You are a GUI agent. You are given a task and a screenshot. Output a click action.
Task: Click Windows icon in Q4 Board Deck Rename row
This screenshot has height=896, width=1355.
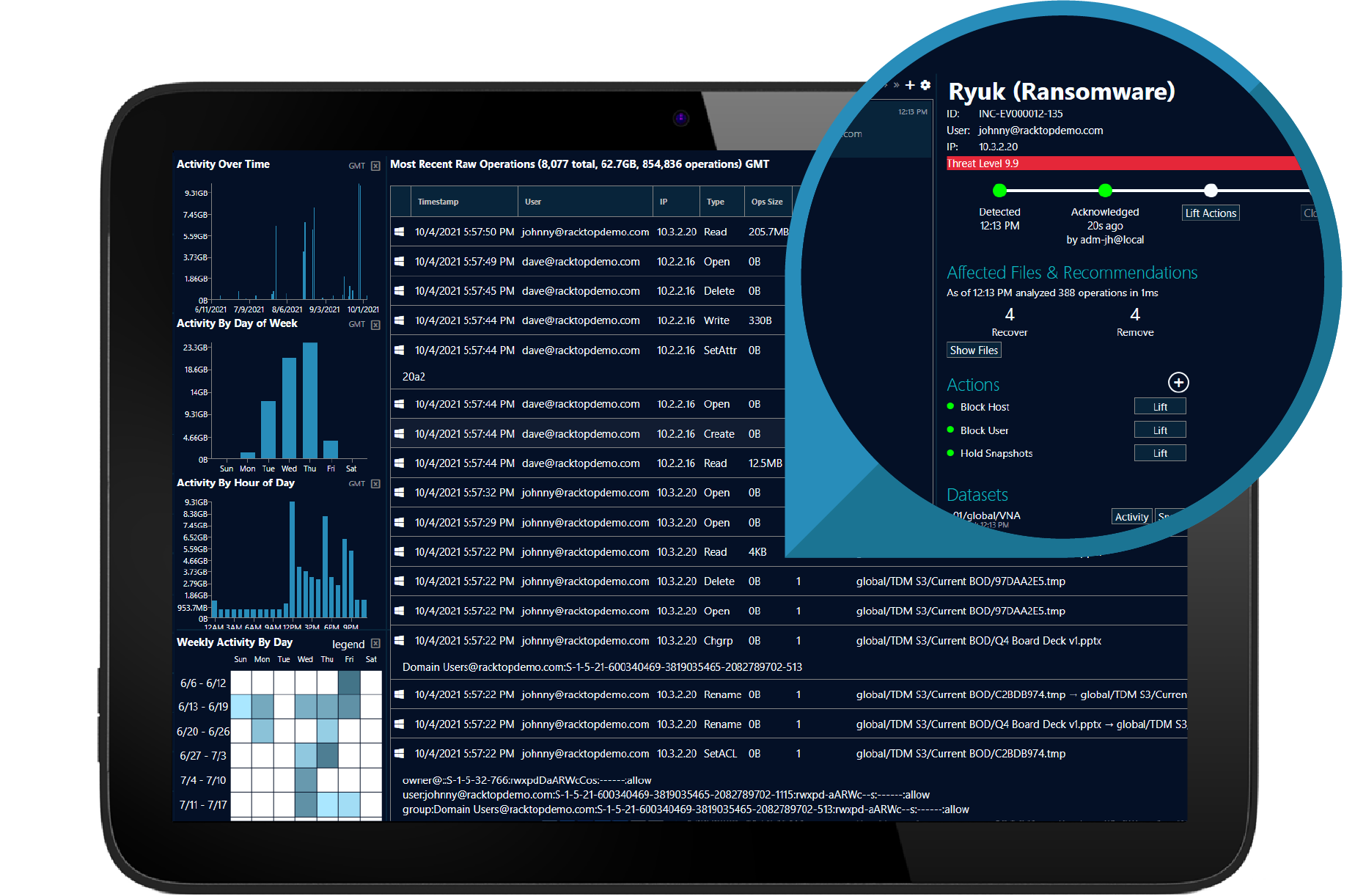400,724
